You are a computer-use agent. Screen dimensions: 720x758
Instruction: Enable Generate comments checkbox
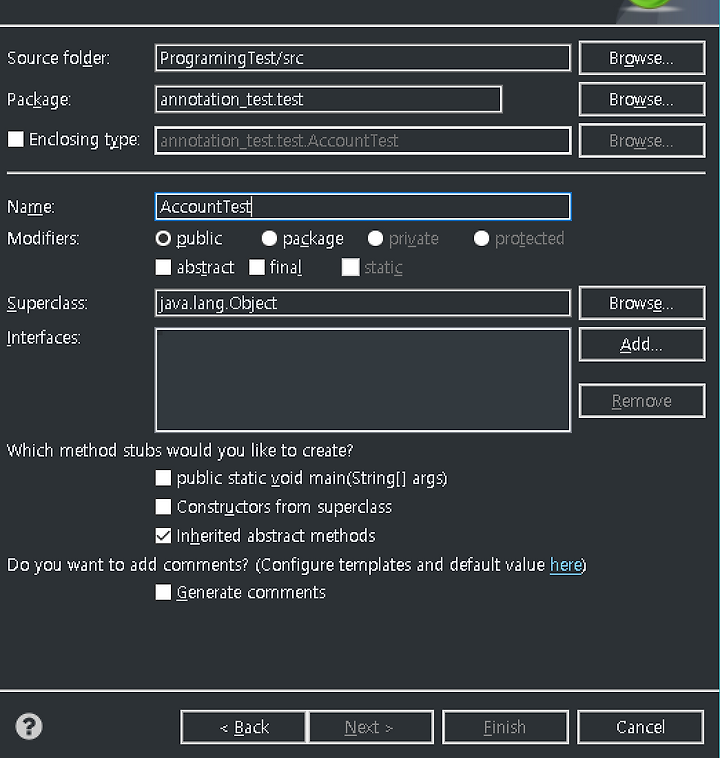(x=163, y=592)
